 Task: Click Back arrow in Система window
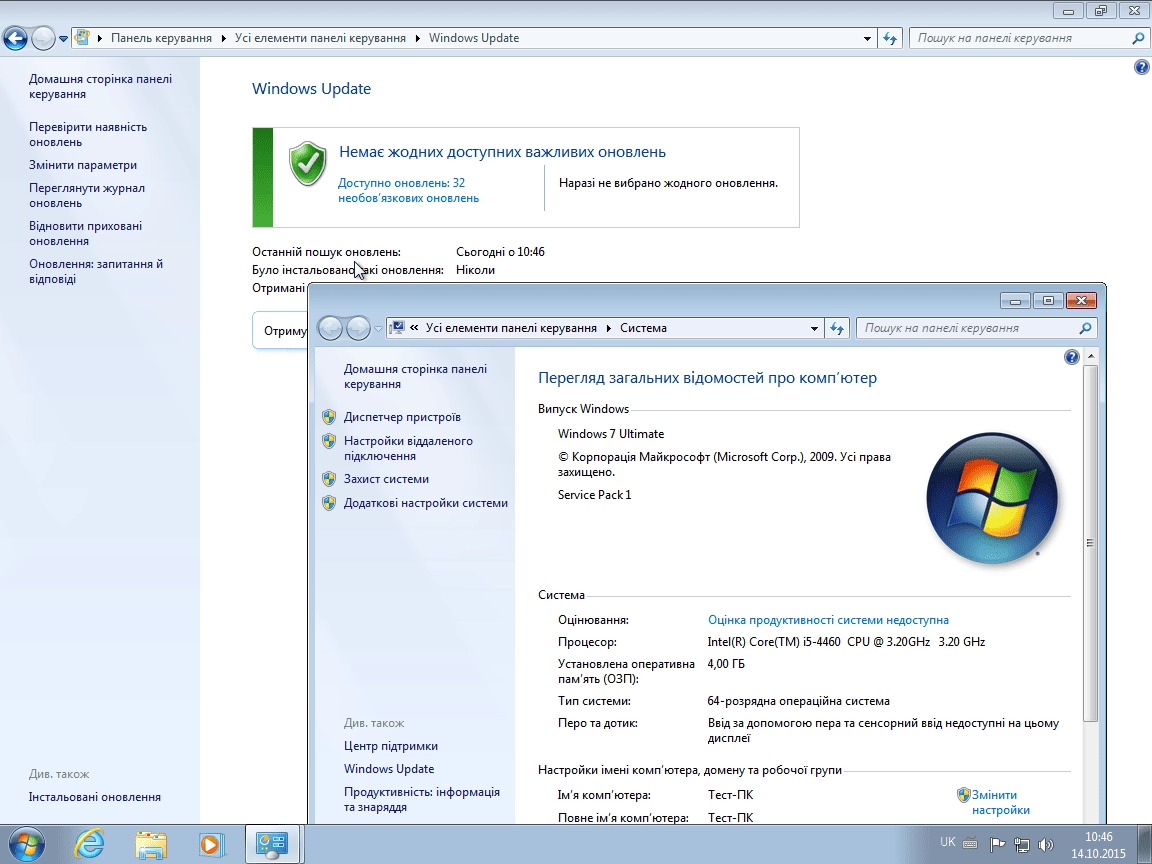(x=331, y=328)
